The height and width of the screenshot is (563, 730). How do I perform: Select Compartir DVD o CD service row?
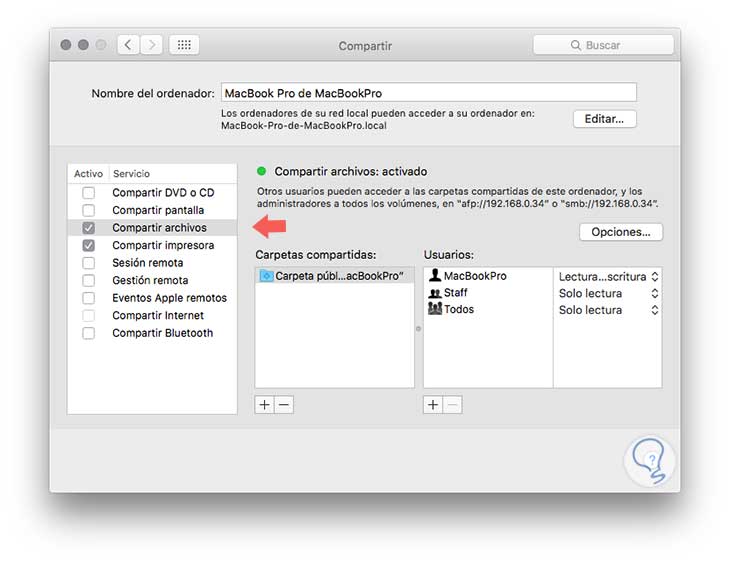coord(152,193)
